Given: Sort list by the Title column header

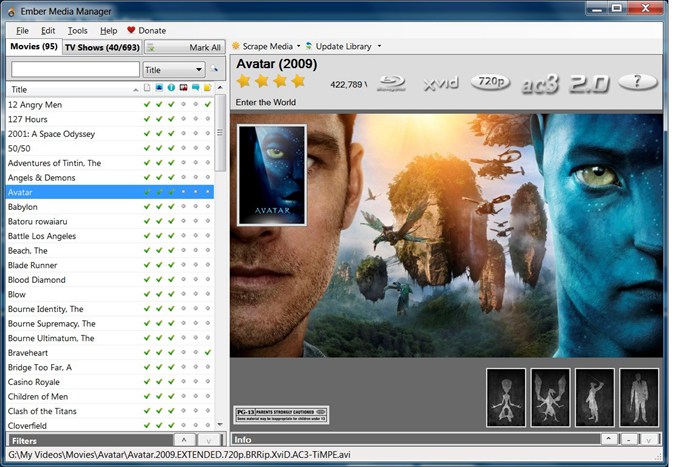Looking at the screenshot, I should pyautogui.click(x=73, y=89).
